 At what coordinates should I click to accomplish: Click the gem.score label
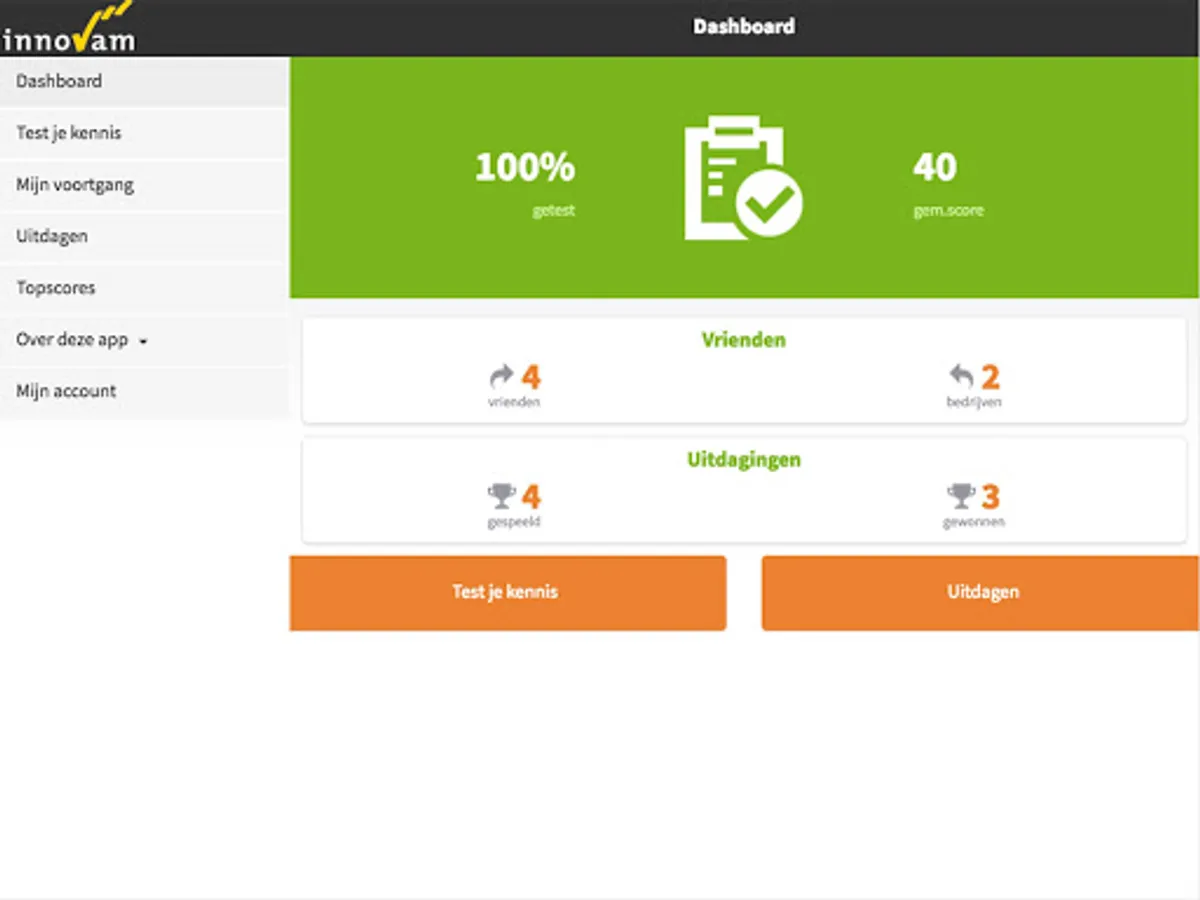(948, 211)
